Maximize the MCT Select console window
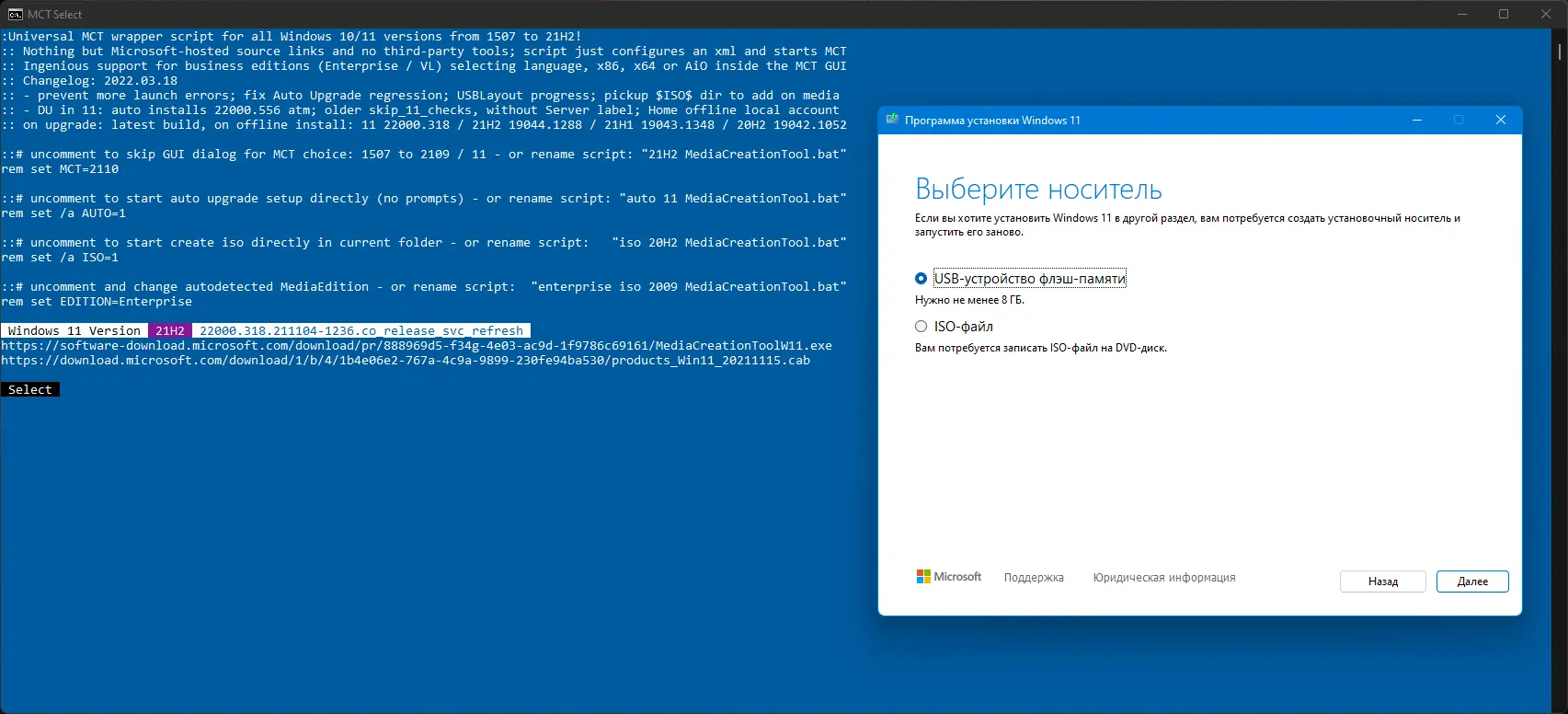This screenshot has width=1568, height=714. [1504, 14]
